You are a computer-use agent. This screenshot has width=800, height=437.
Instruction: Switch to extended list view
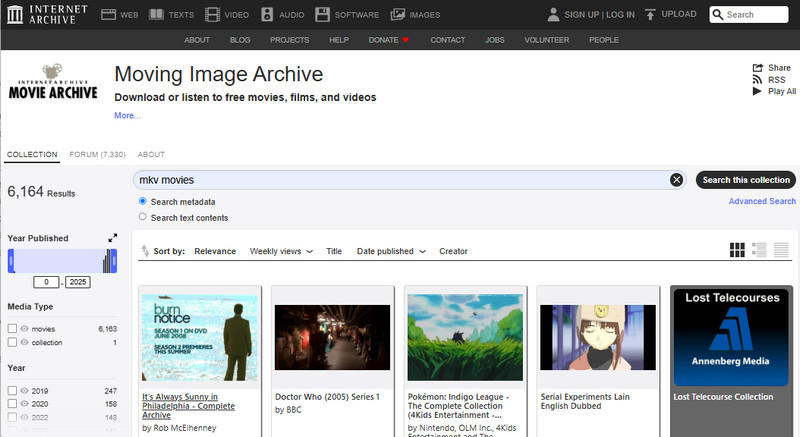coord(759,250)
